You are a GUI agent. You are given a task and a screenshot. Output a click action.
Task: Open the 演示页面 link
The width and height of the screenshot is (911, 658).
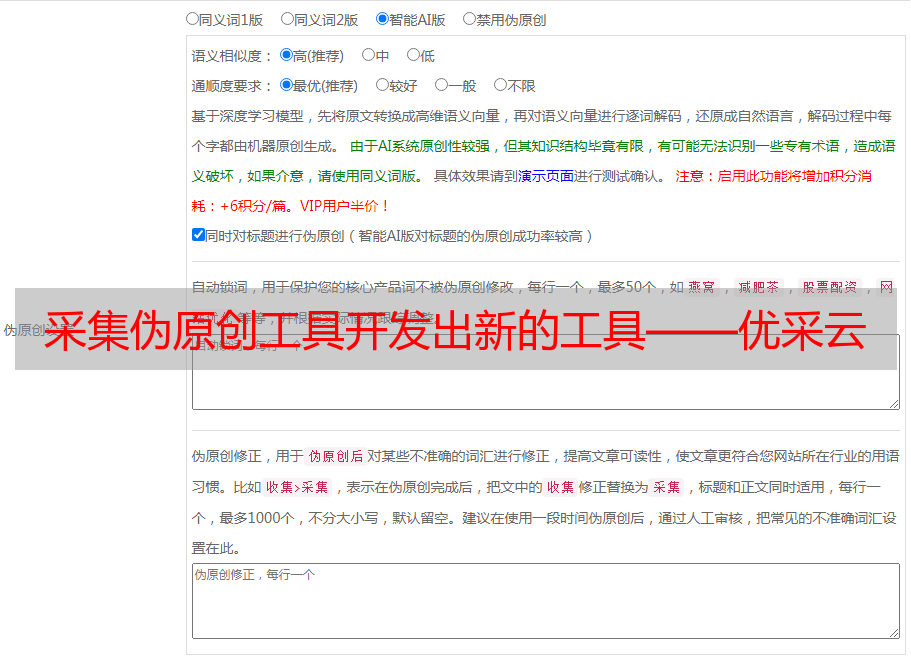click(545, 176)
